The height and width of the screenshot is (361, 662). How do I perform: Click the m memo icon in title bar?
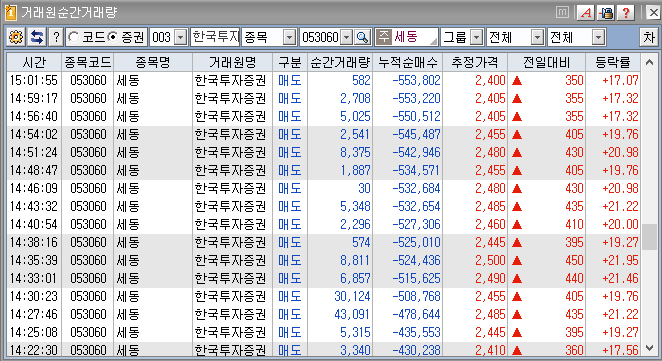pyautogui.click(x=562, y=13)
